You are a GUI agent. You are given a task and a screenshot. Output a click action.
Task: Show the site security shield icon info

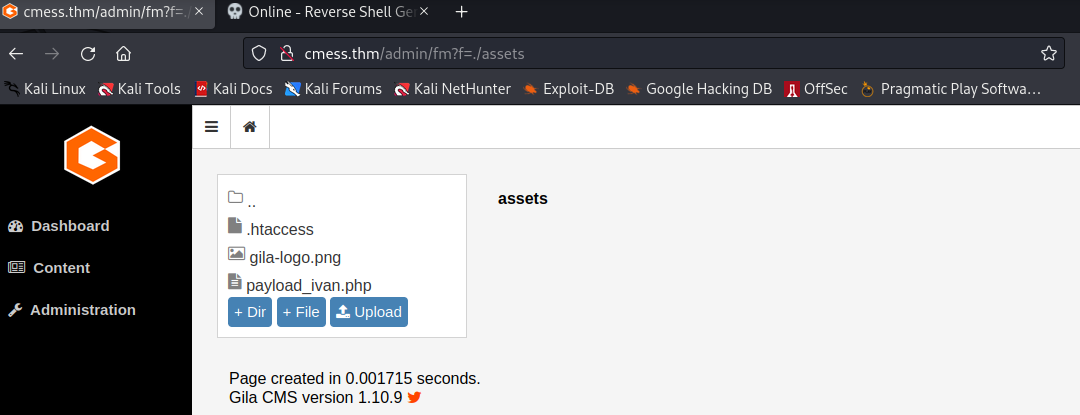[258, 53]
